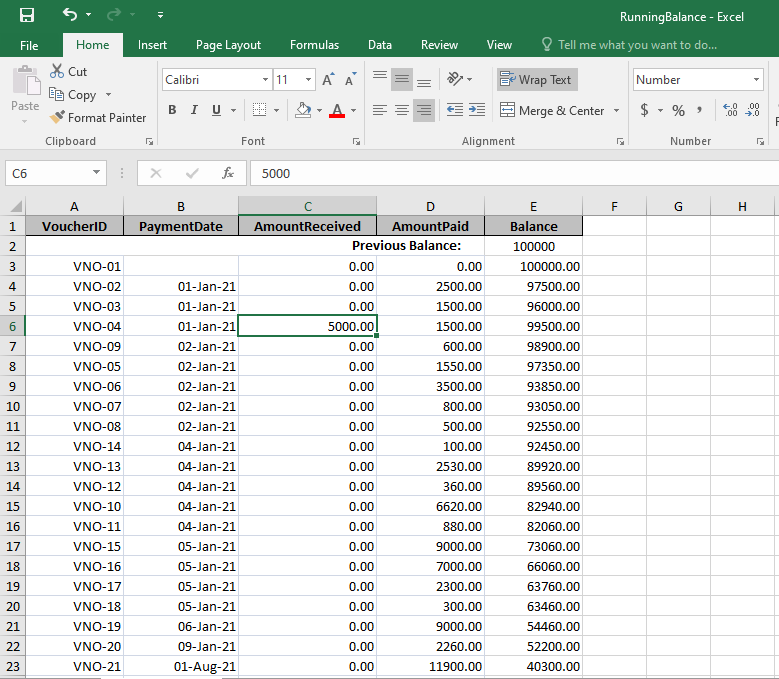The width and height of the screenshot is (779, 679).
Task: Cut the selected cell content
Action: point(69,72)
